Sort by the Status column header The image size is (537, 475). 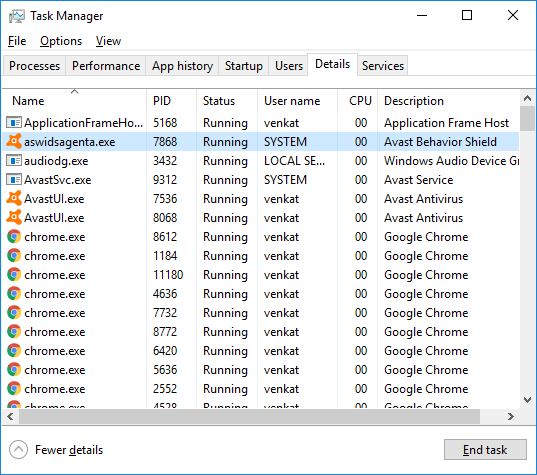tap(227, 101)
